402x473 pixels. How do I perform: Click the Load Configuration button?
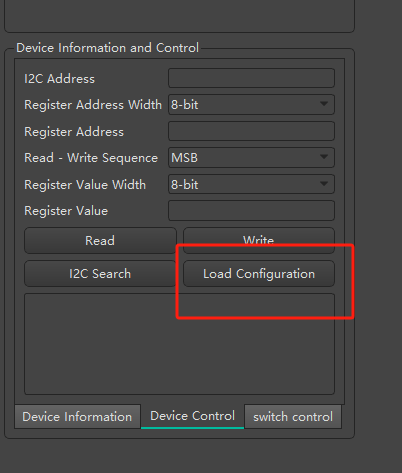[259, 274]
